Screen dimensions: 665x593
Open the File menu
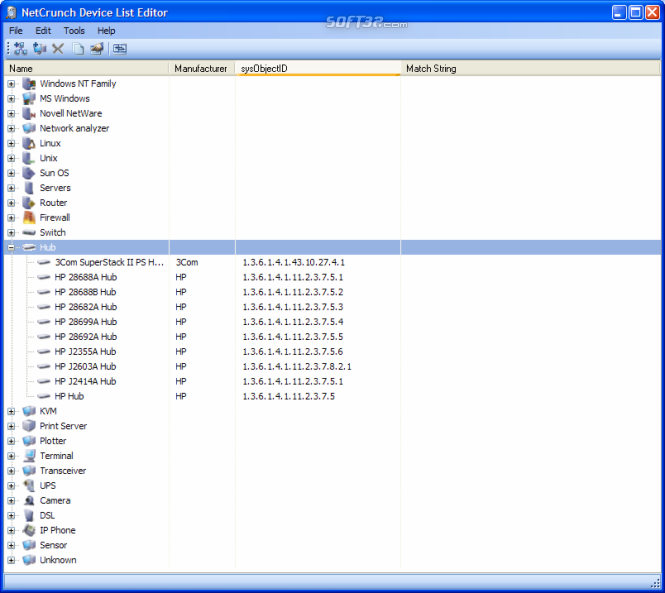pos(16,31)
